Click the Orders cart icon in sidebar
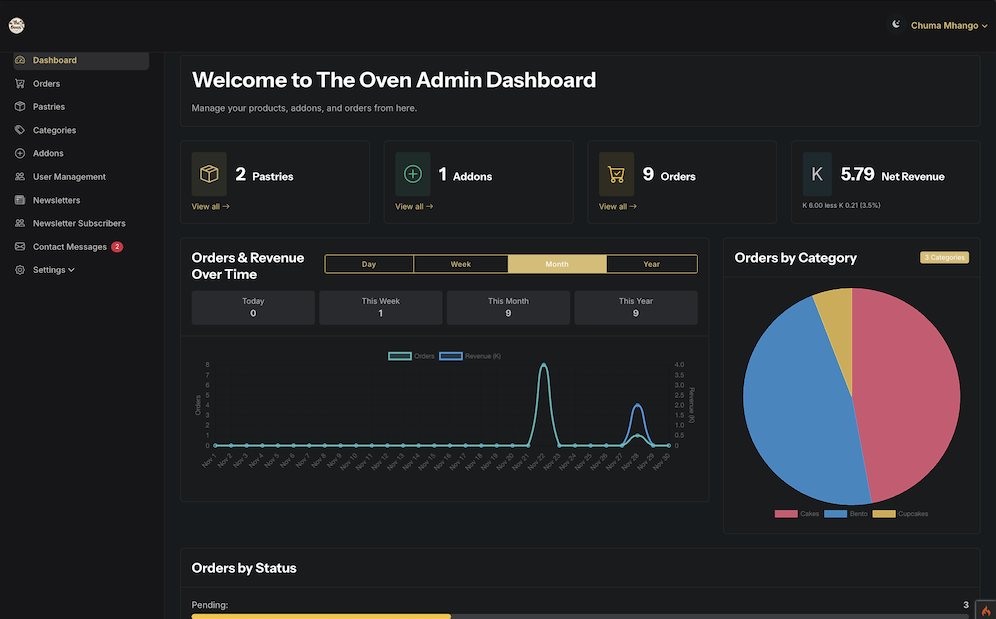This screenshot has width=996, height=619. (20, 84)
